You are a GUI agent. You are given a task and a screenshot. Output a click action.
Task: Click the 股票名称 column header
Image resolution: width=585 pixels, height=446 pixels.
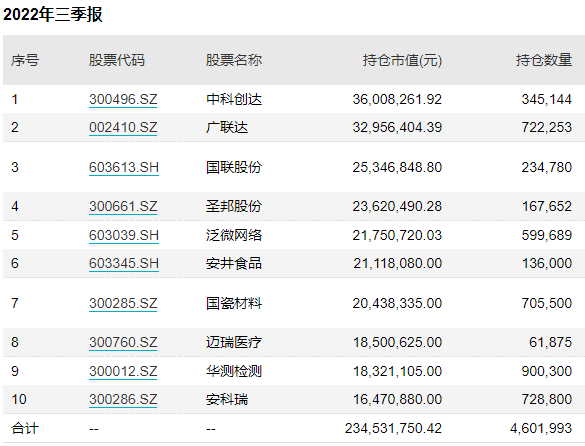coord(234,60)
